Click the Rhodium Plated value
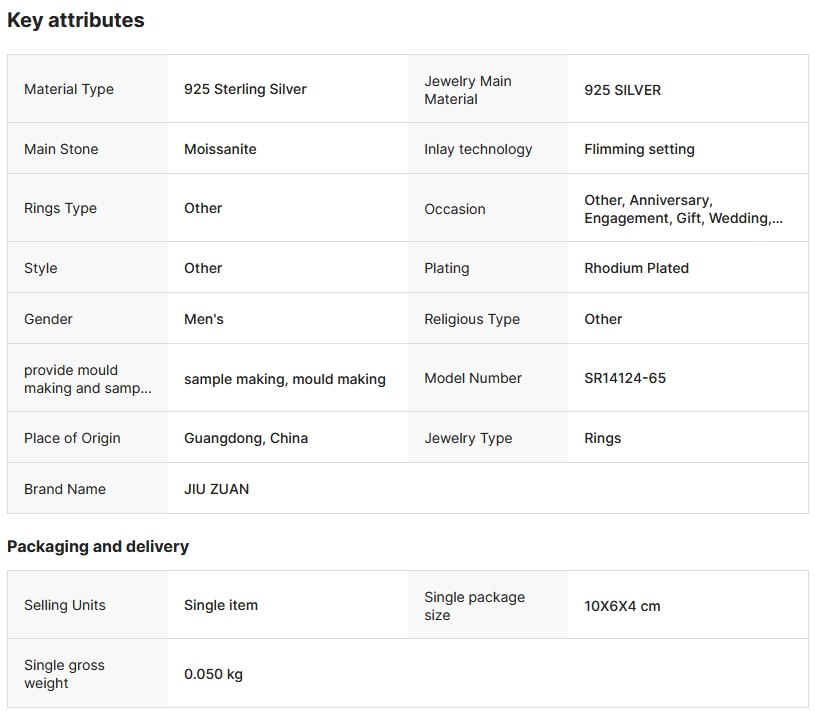Viewport: 815px width, 711px height. 636,268
